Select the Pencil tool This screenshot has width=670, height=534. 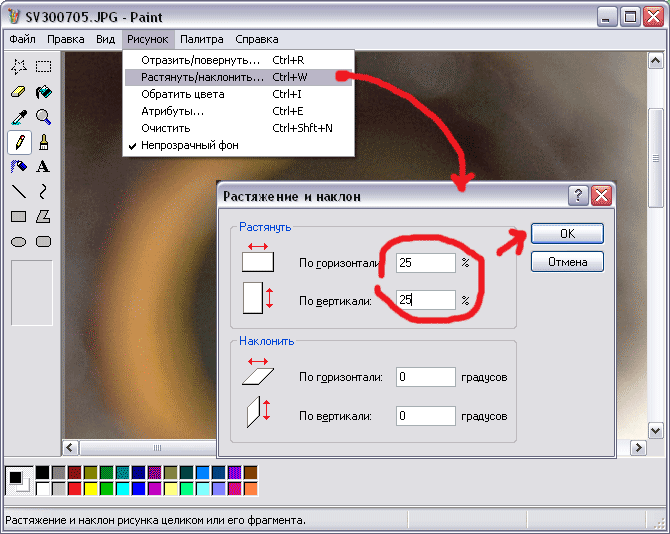coord(18,142)
